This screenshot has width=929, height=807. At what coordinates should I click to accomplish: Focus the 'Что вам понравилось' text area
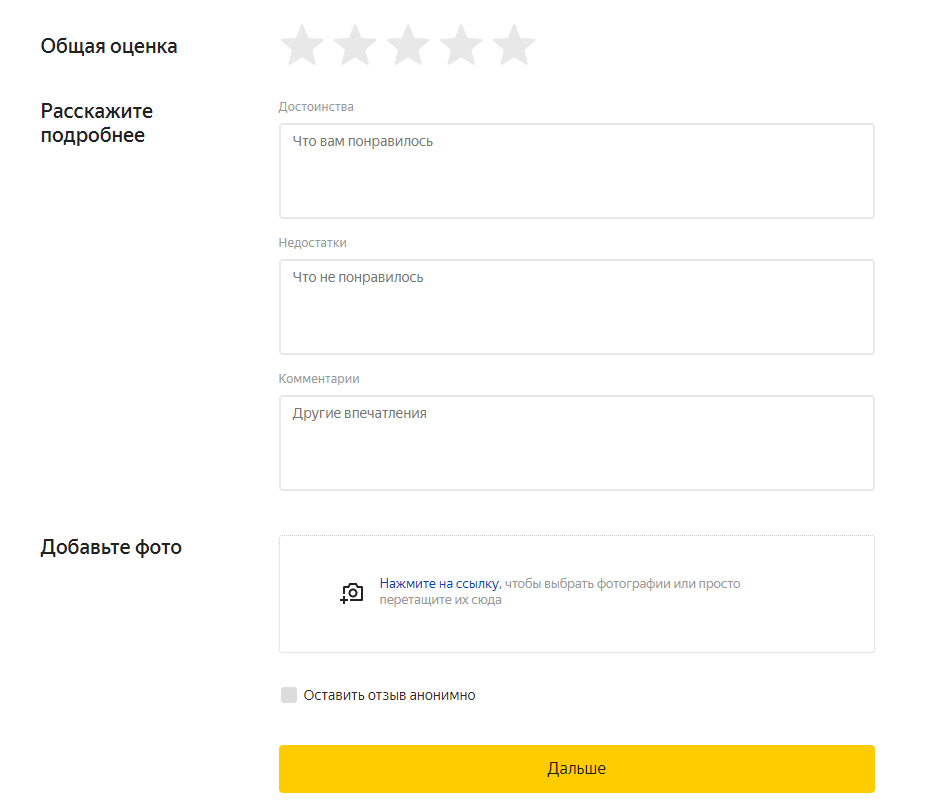tap(576, 171)
